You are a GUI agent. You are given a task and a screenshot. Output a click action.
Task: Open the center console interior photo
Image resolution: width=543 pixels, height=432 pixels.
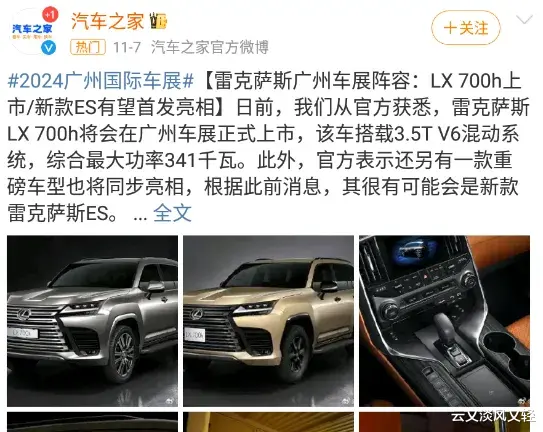click(x=444, y=321)
